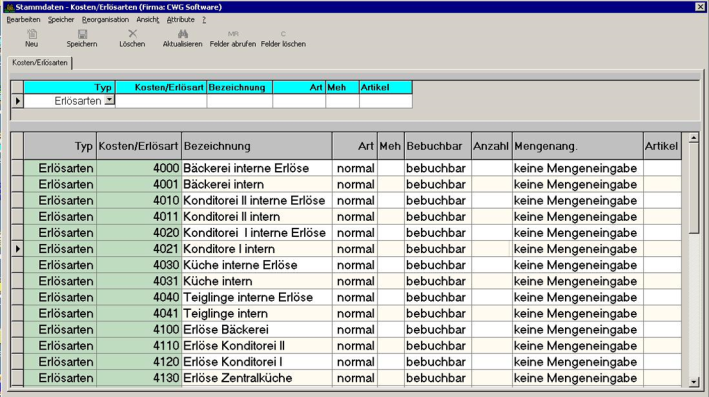Click the Mengenang. column header
Viewport: 709px width, 397px height.
tap(577, 146)
